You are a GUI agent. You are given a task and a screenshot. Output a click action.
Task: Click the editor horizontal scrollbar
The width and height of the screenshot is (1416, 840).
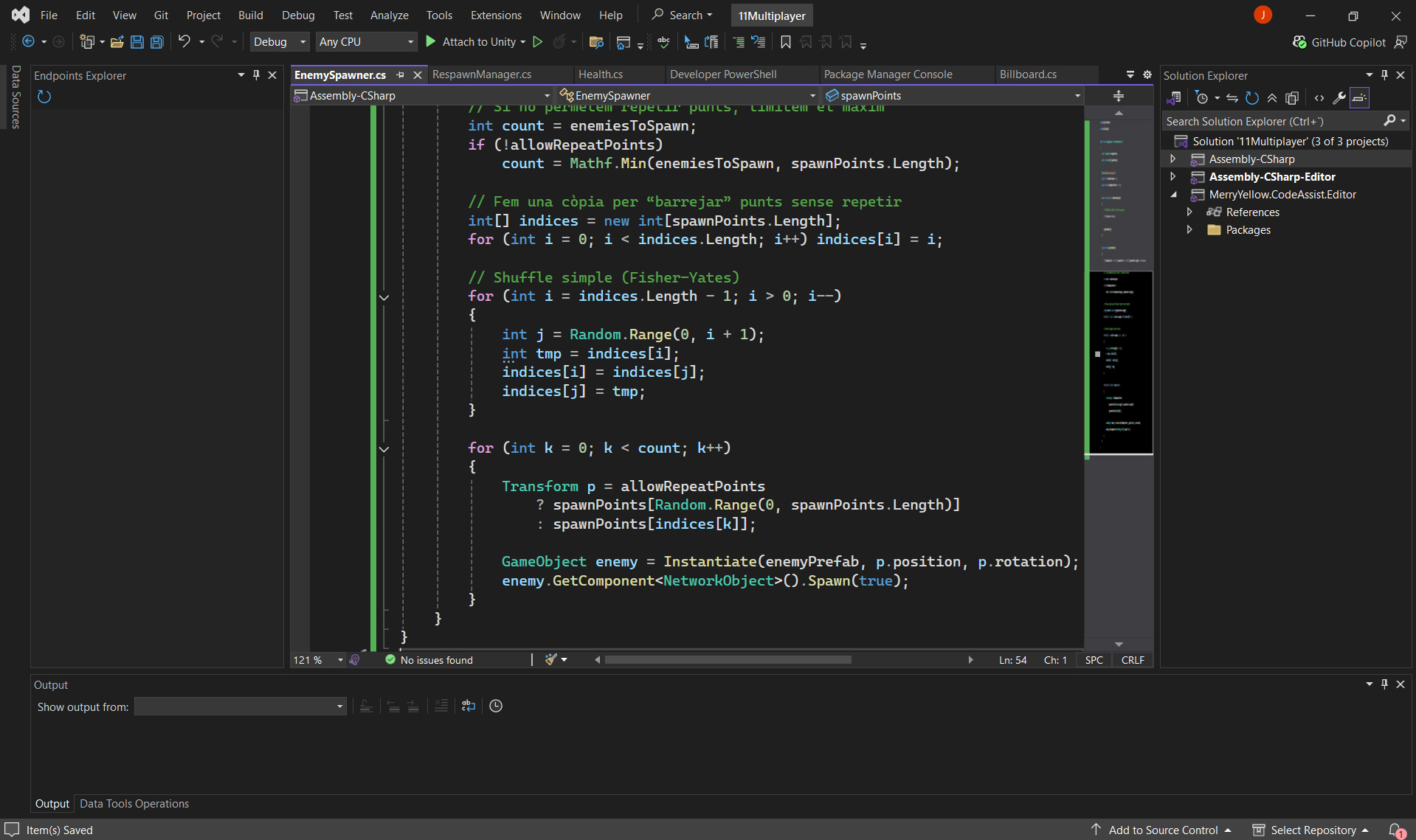[x=727, y=660]
